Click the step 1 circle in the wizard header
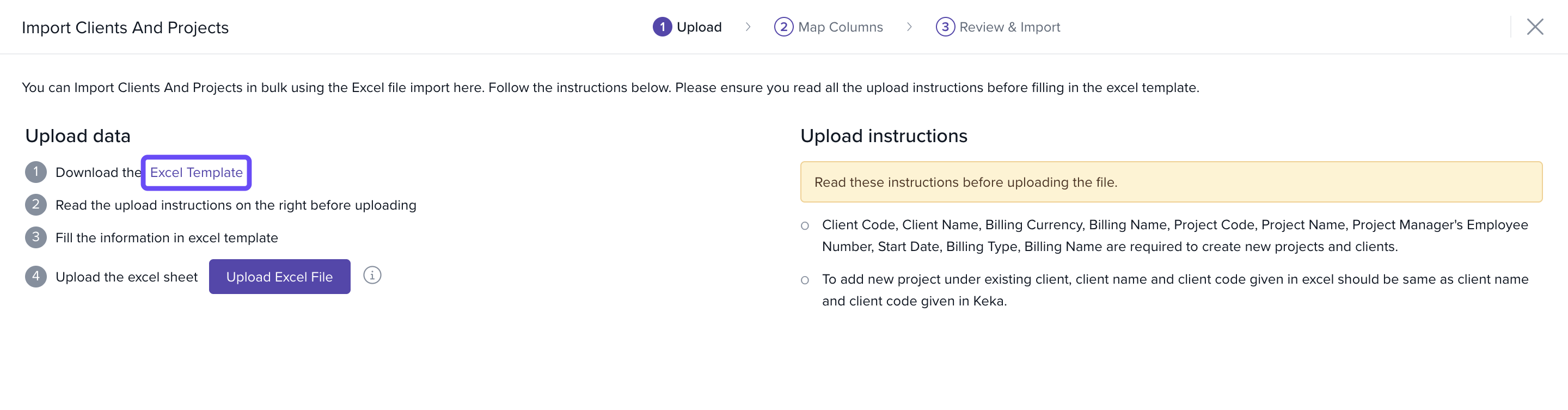This screenshot has height=410, width=1568. click(661, 27)
